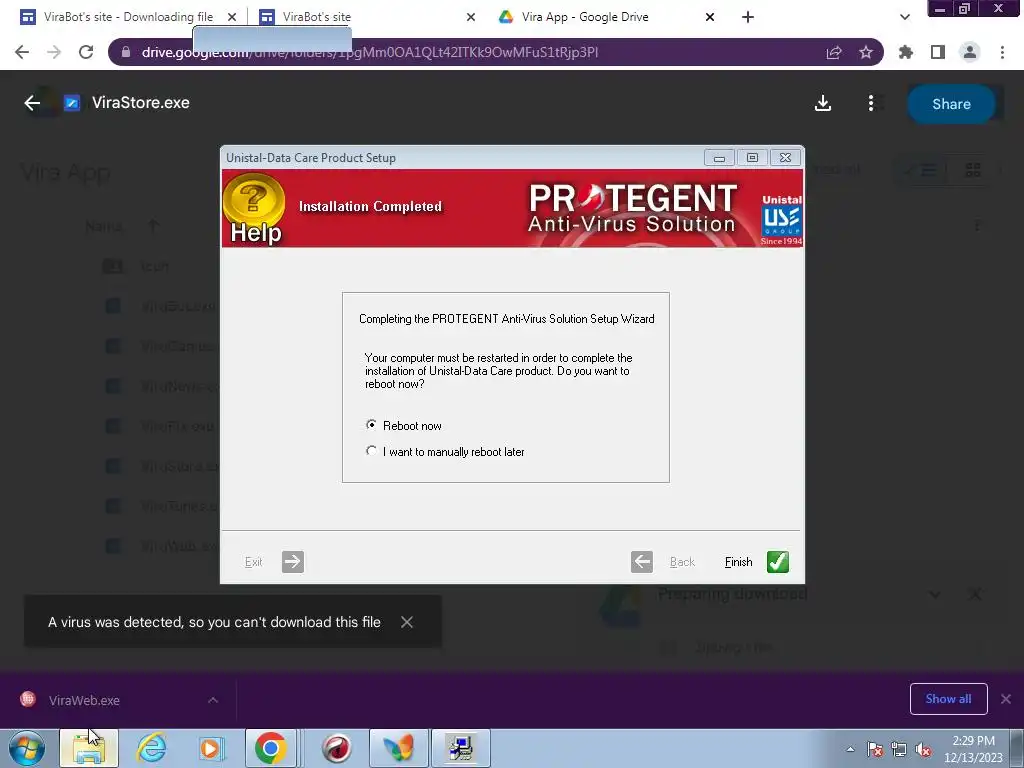The height and width of the screenshot is (768, 1024).
Task: Open Windows Media Player taskbar icon
Action: [210, 748]
